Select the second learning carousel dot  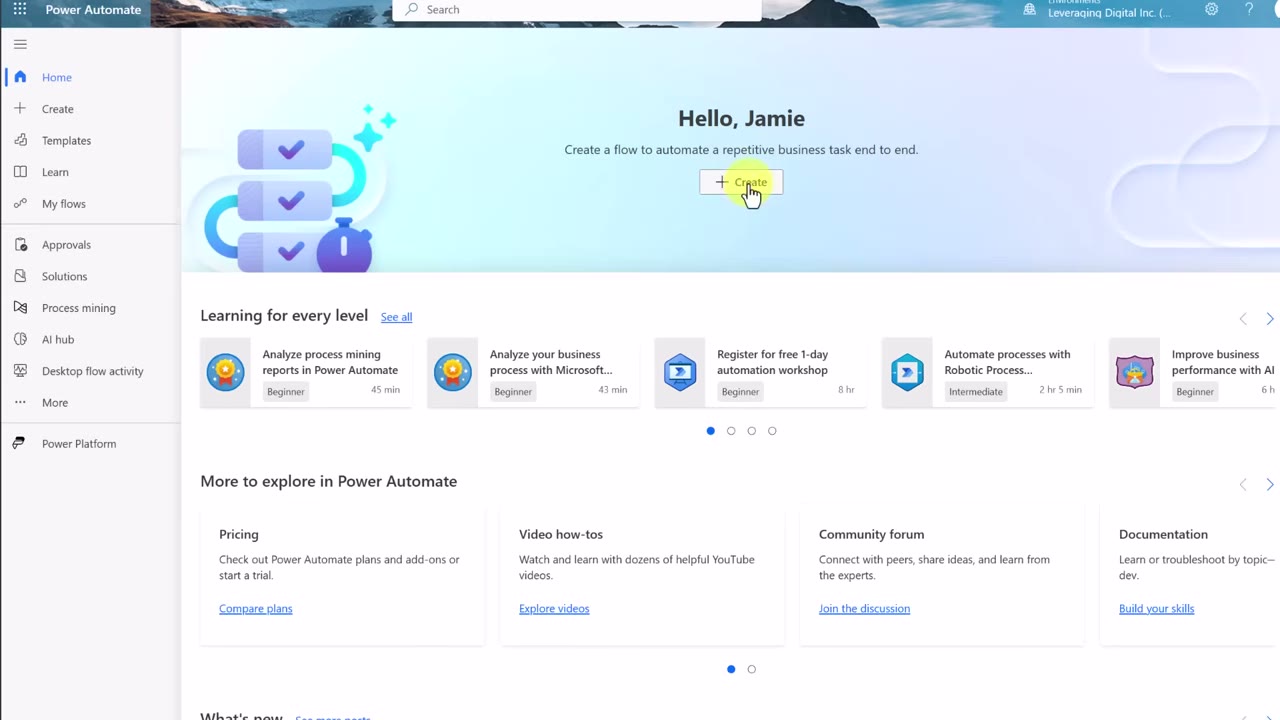coord(731,431)
